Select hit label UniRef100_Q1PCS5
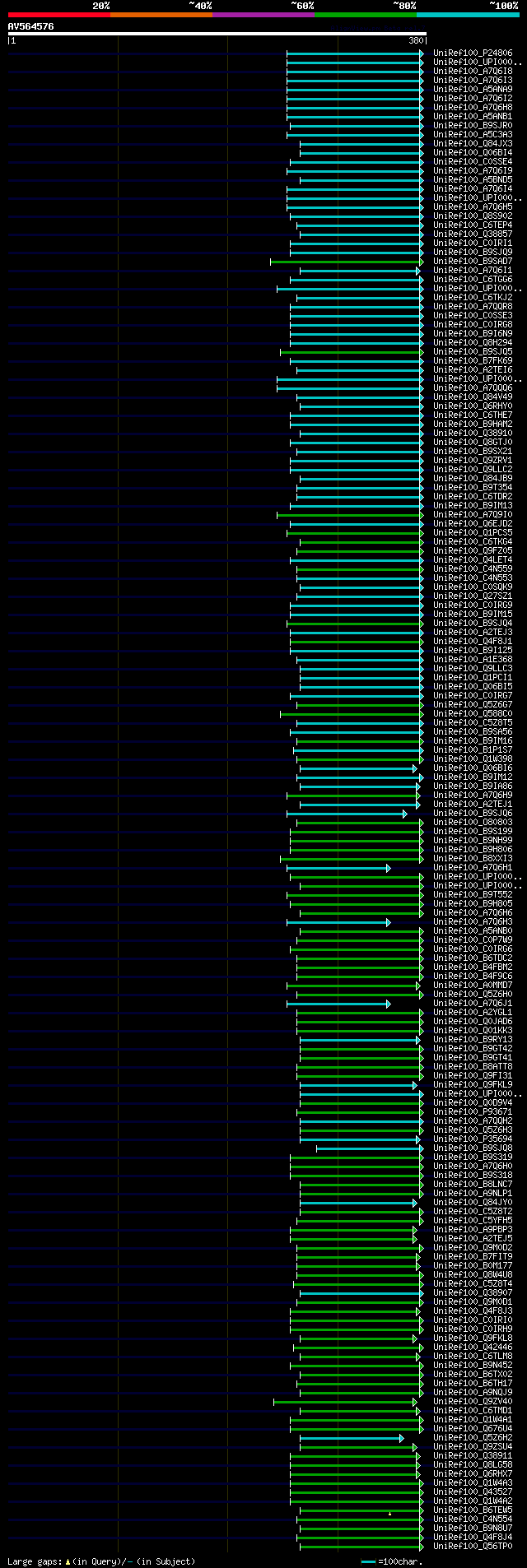Viewport: 527px width, 1568px height. pyautogui.click(x=473, y=533)
